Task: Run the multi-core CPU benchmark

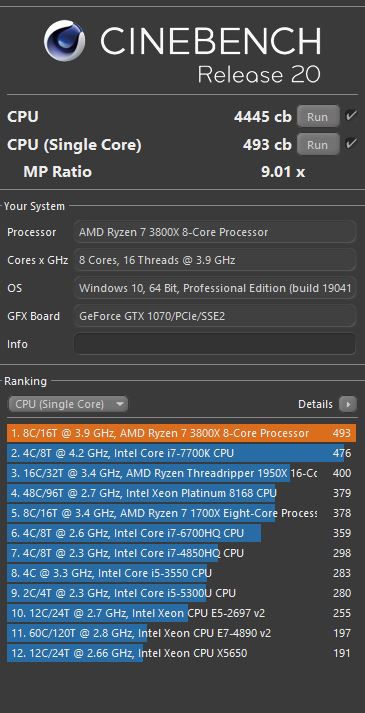Action: (x=318, y=116)
